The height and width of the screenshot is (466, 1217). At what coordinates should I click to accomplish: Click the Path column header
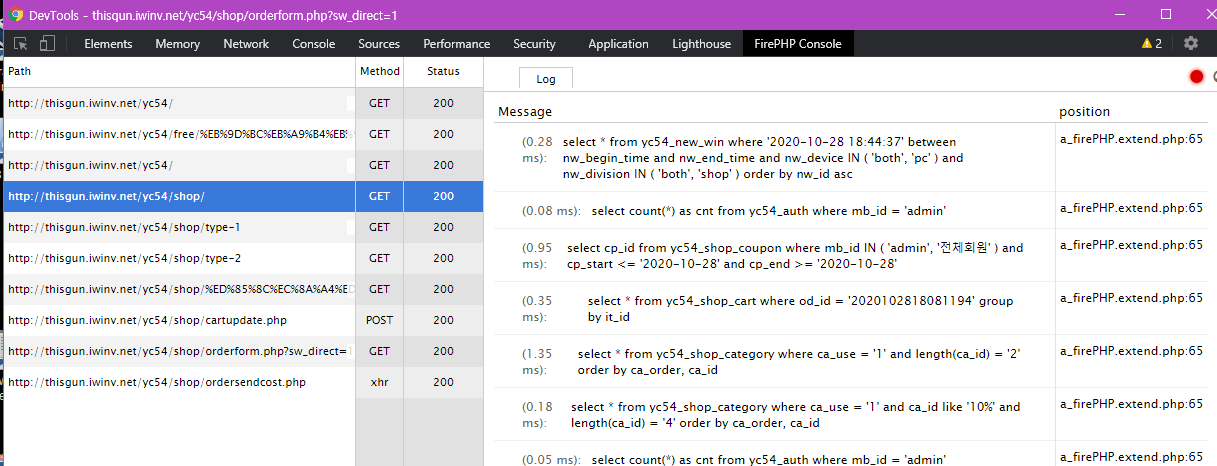[20, 71]
